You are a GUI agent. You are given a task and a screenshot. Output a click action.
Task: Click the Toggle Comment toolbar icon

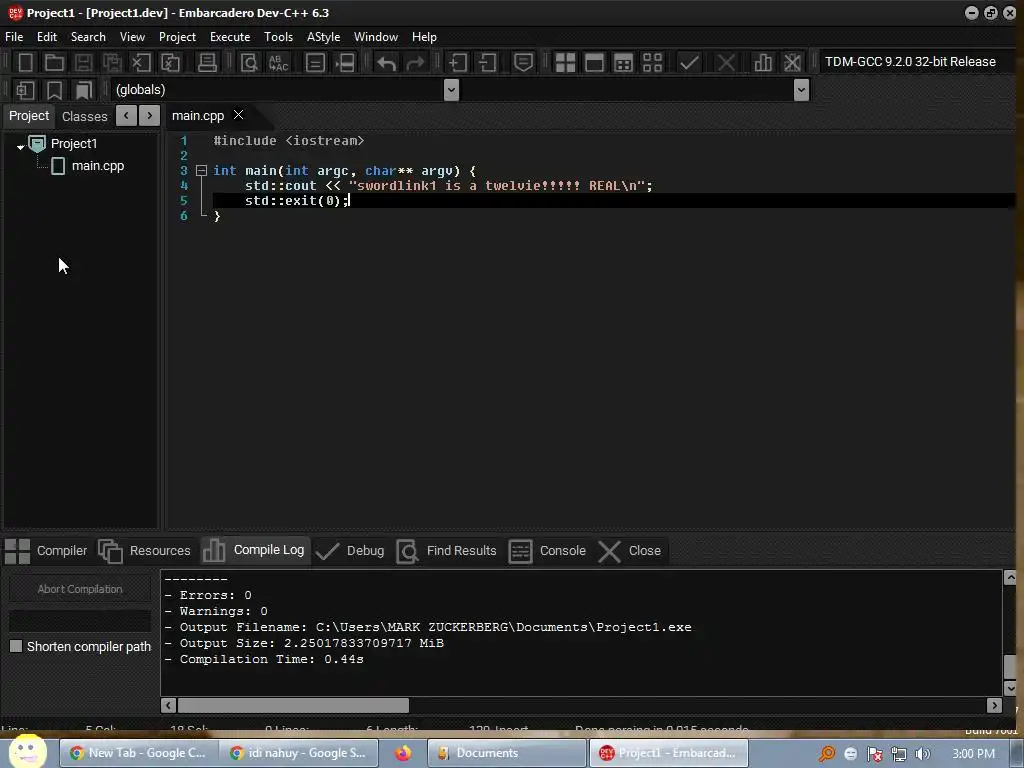coord(523,63)
